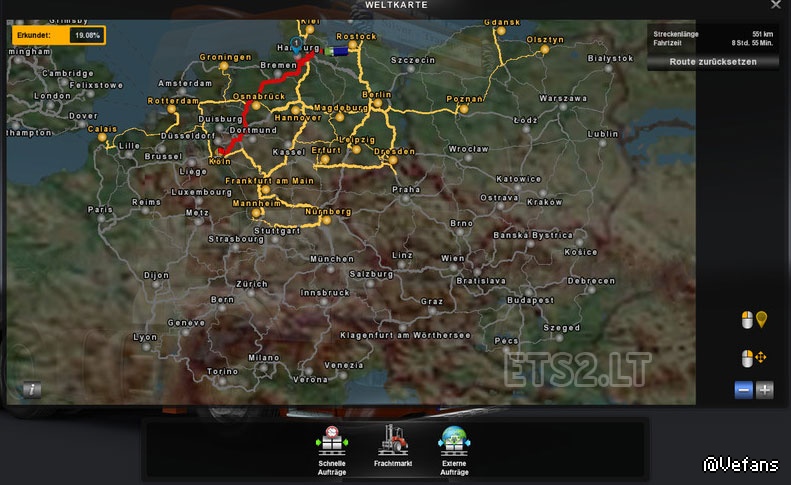Click the Szczecin city label
The height and width of the screenshot is (485, 791).
pos(413,60)
